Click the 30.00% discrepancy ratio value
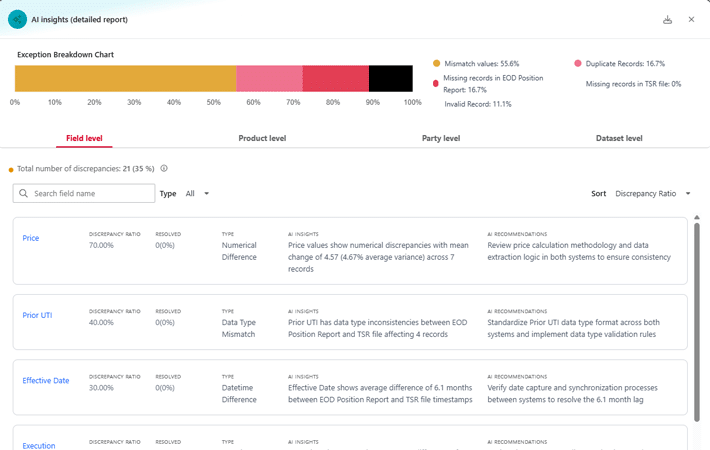Screen dimensions: 710x450 (x=101, y=388)
